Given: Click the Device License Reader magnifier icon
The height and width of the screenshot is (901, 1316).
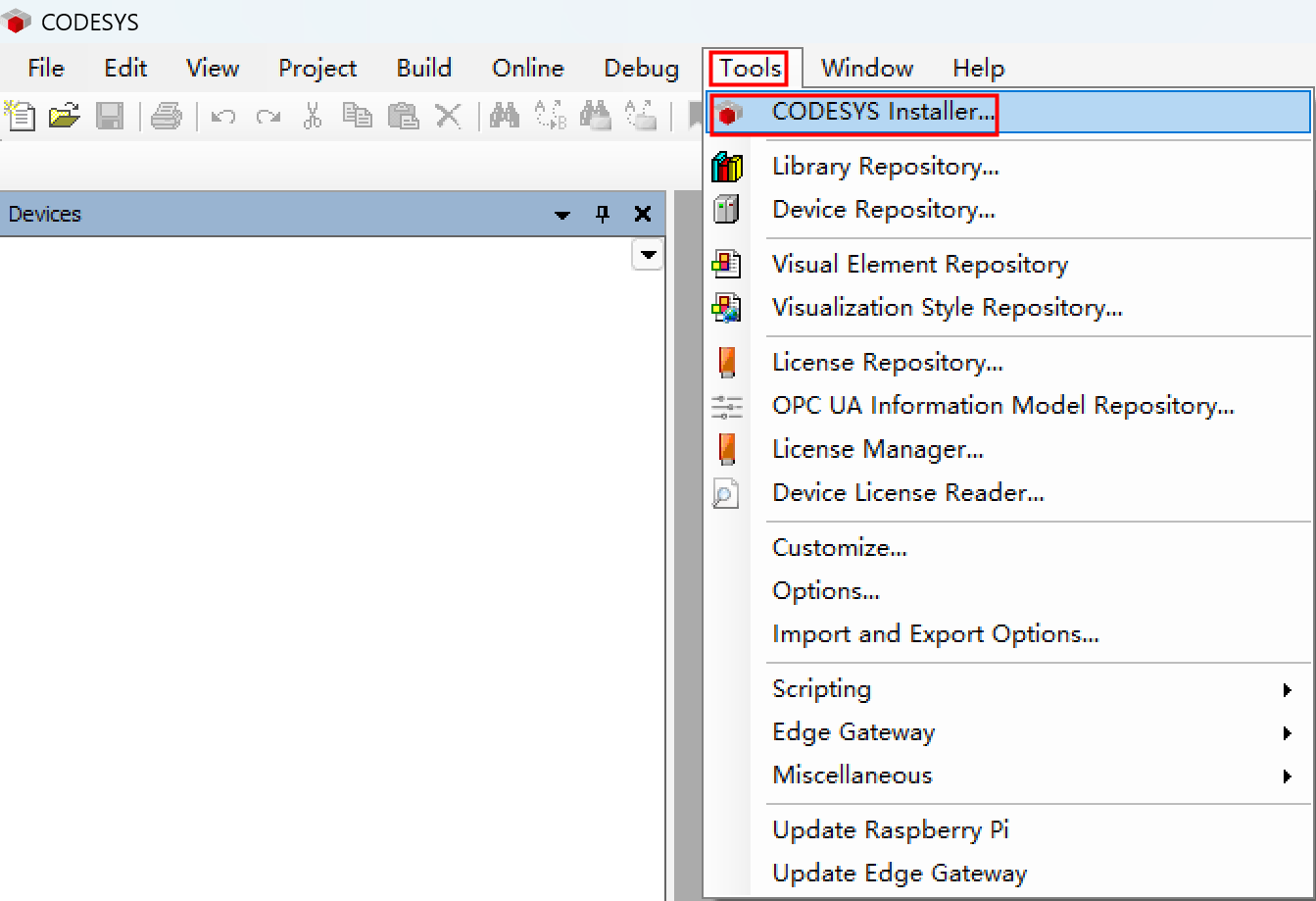Looking at the screenshot, I should (x=726, y=493).
